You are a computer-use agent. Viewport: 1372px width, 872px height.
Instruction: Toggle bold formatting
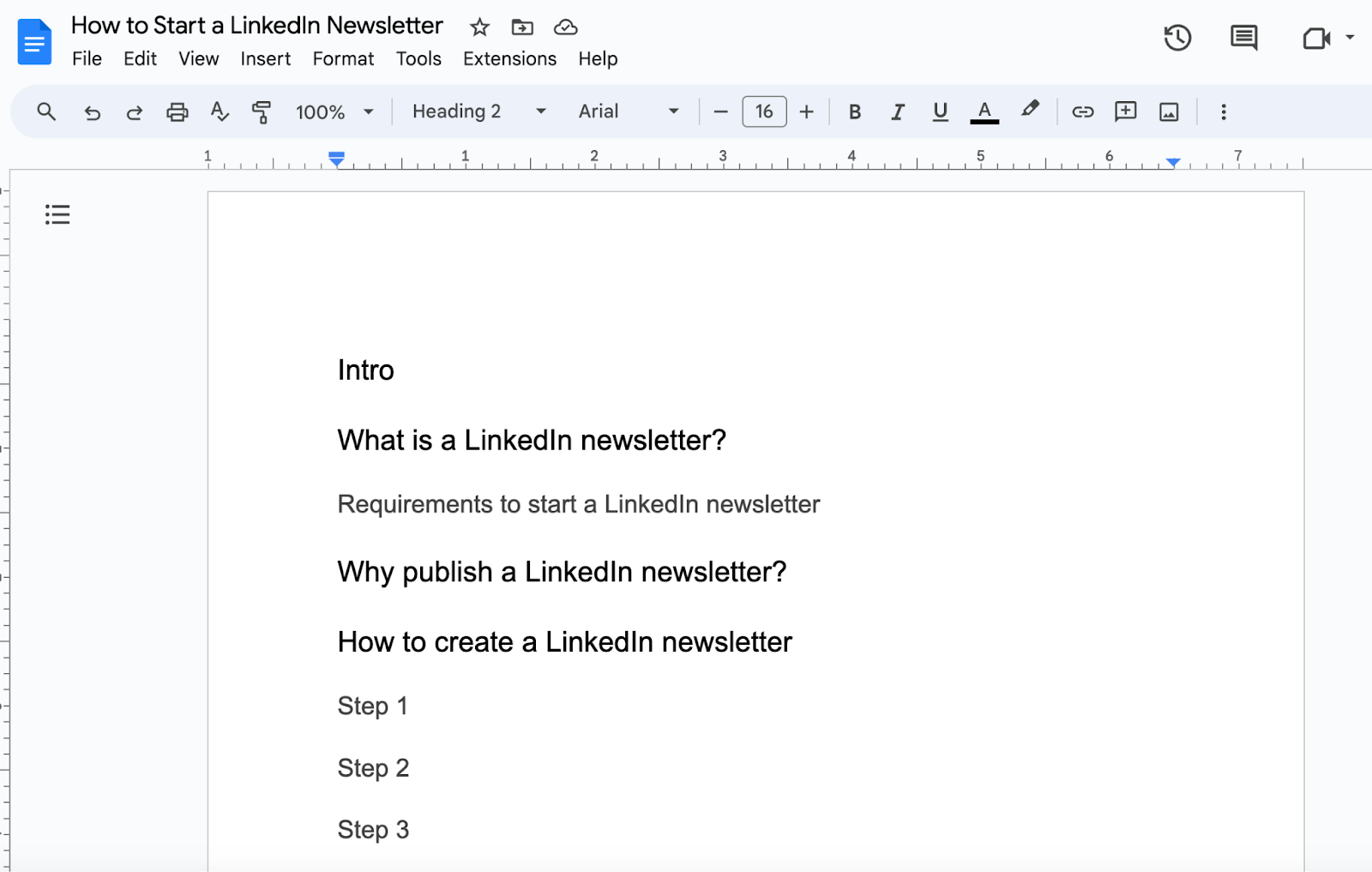(854, 112)
